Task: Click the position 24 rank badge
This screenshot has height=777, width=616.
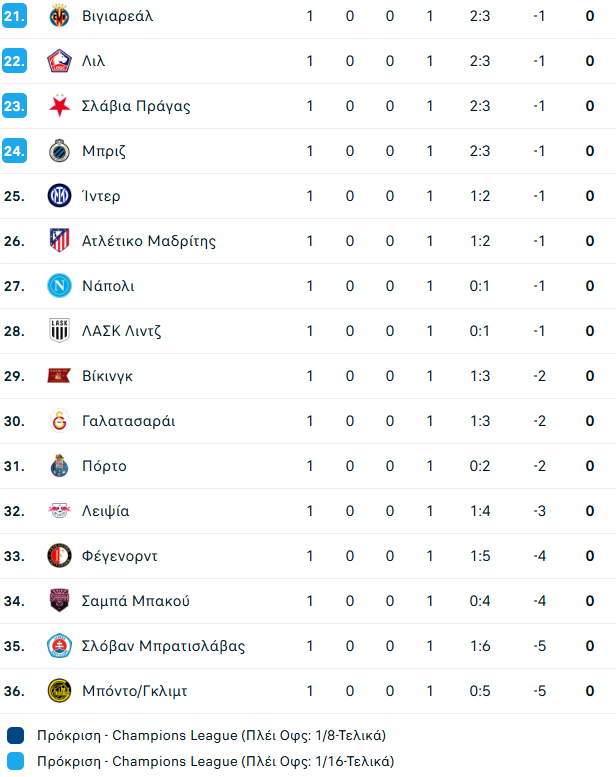Action: tap(14, 151)
